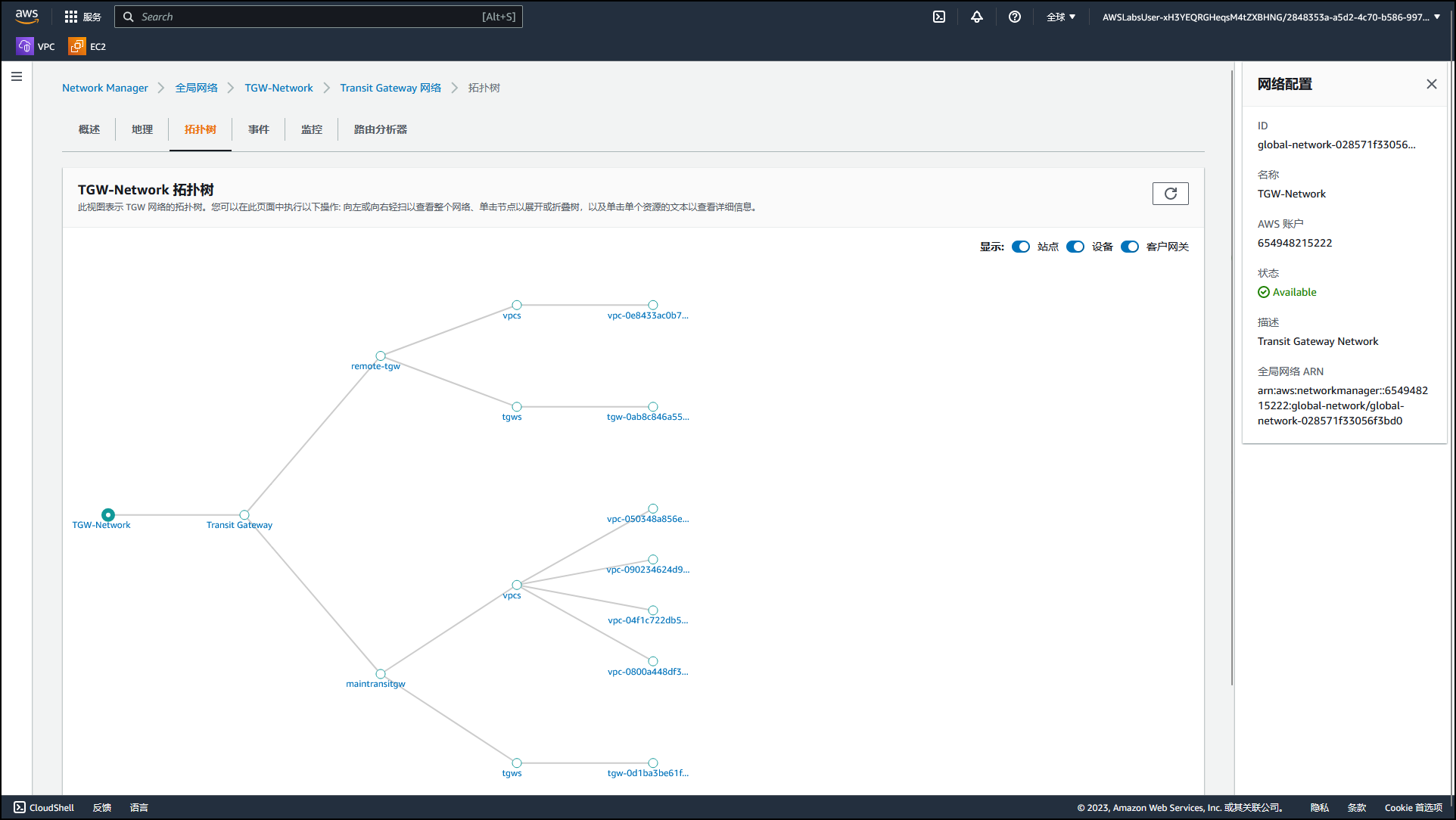Open the notifications bell

click(977, 17)
